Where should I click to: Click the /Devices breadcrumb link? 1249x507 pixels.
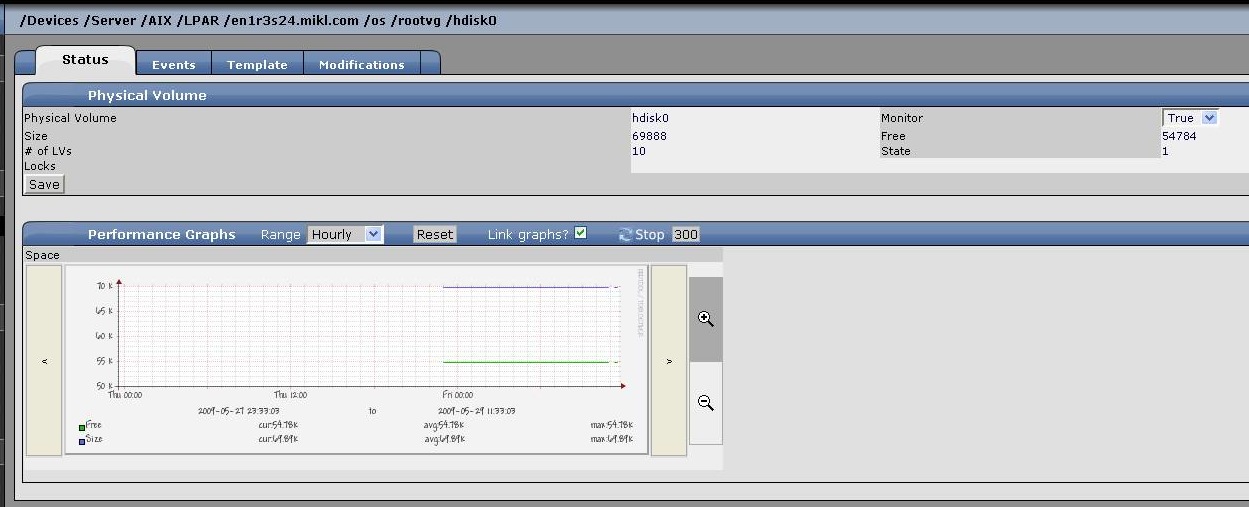click(50, 20)
